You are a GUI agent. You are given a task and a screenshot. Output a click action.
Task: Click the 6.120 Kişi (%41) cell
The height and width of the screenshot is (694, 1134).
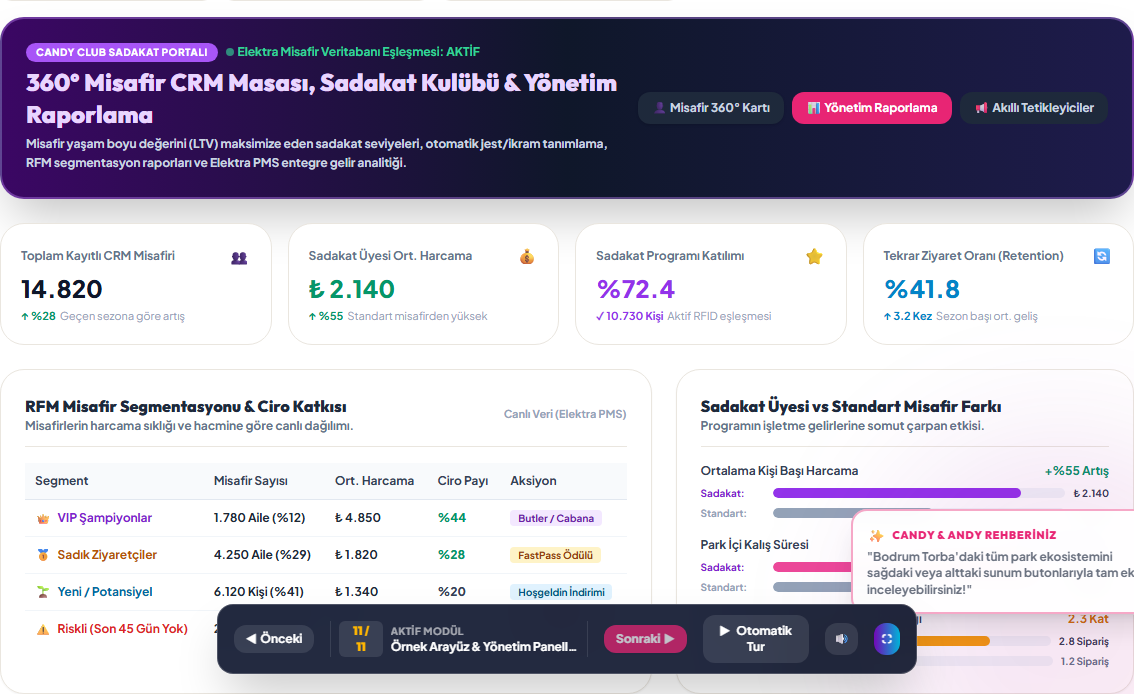pyautogui.click(x=258, y=592)
